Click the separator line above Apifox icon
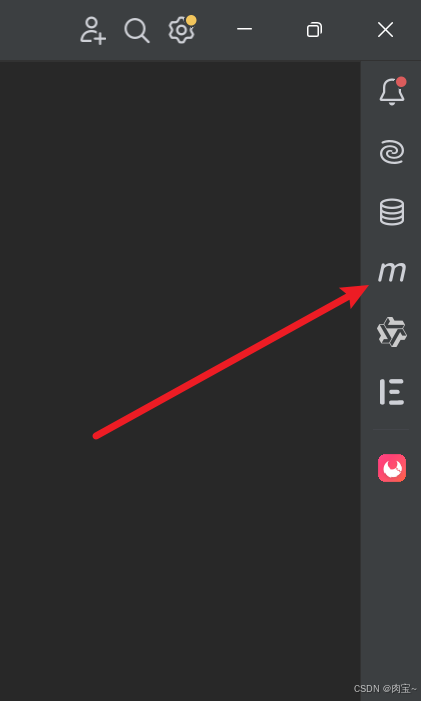 [x=391, y=430]
